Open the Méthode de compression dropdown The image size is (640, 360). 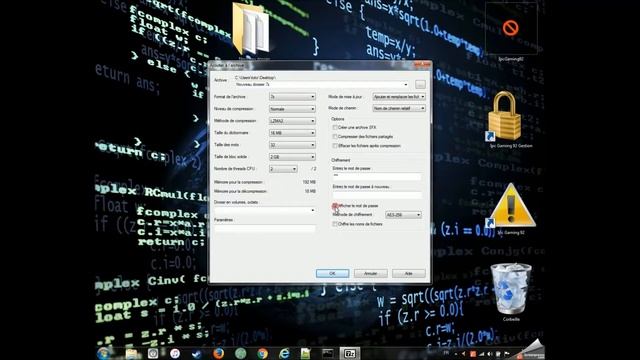coord(292,121)
